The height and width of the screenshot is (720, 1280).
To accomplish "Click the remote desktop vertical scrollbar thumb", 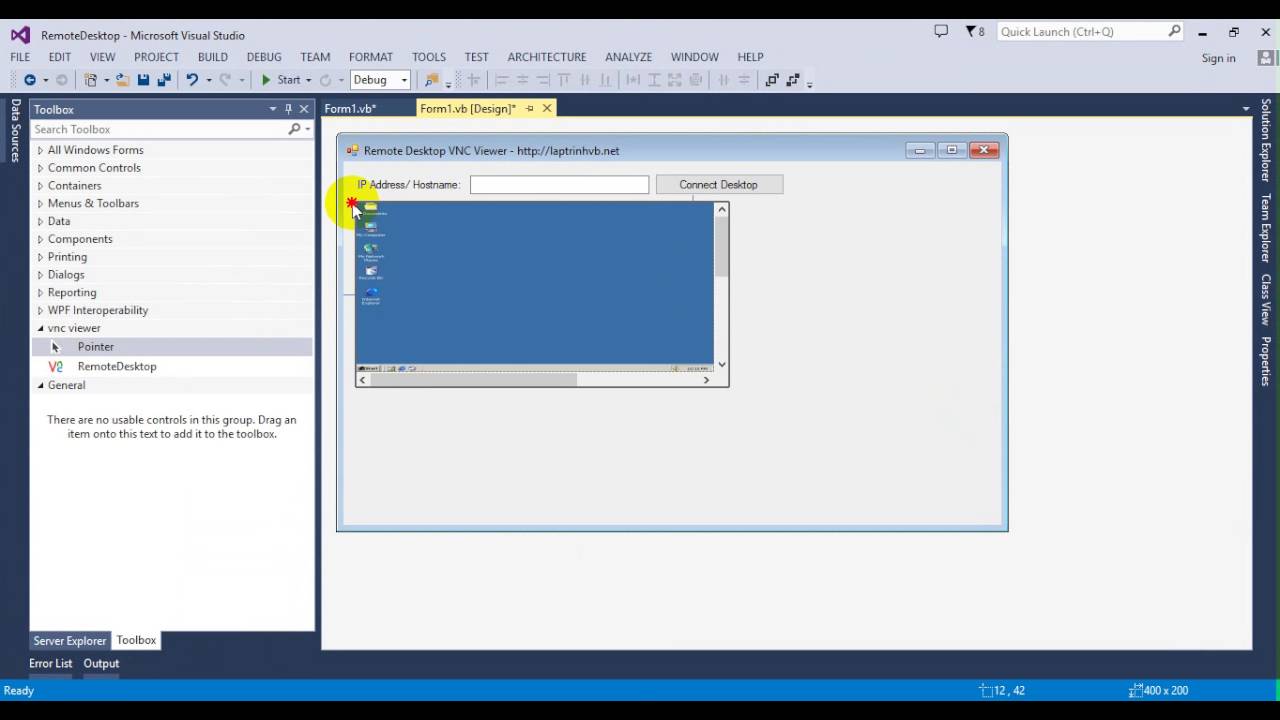I will coord(722,247).
